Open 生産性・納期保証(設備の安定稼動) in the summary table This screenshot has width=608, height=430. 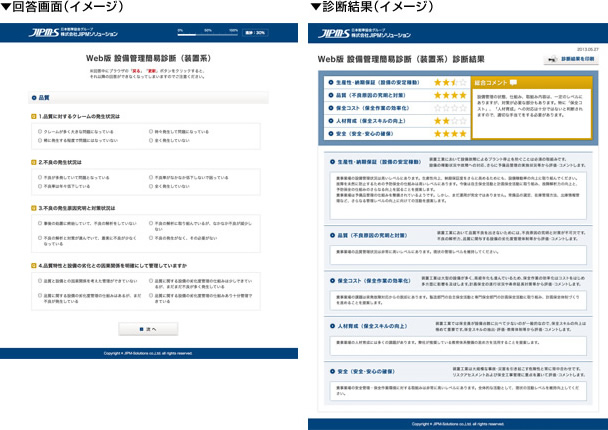[378, 82]
